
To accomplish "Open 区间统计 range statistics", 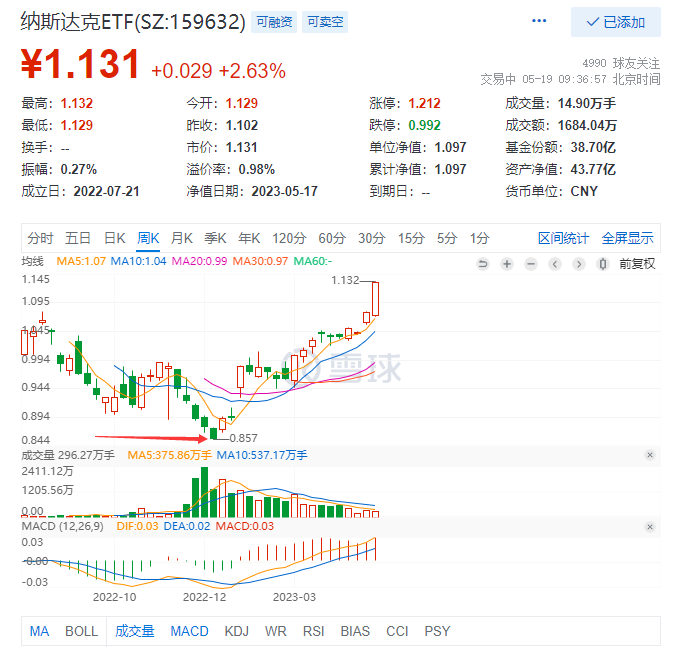I will tap(563, 238).
